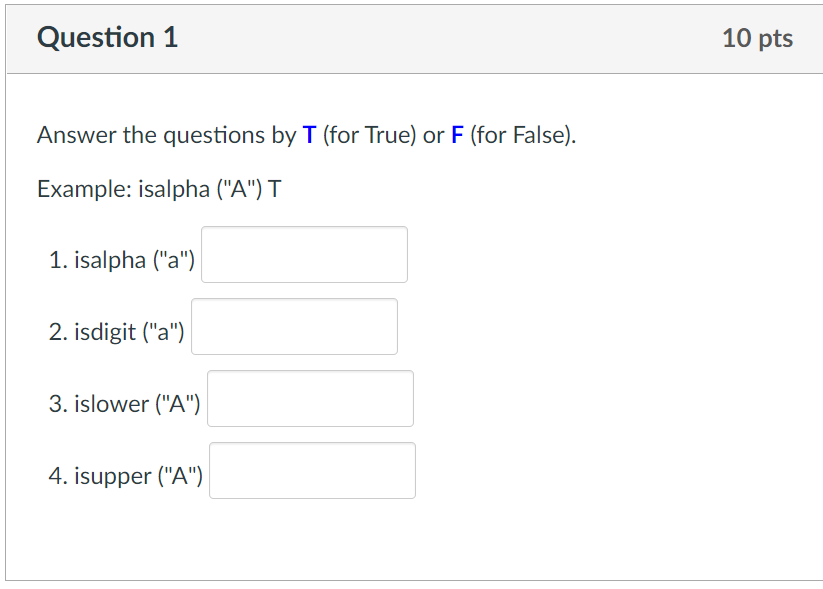The width and height of the screenshot is (823, 589).
Task: Click inside the second empty answer field
Action: point(294,327)
